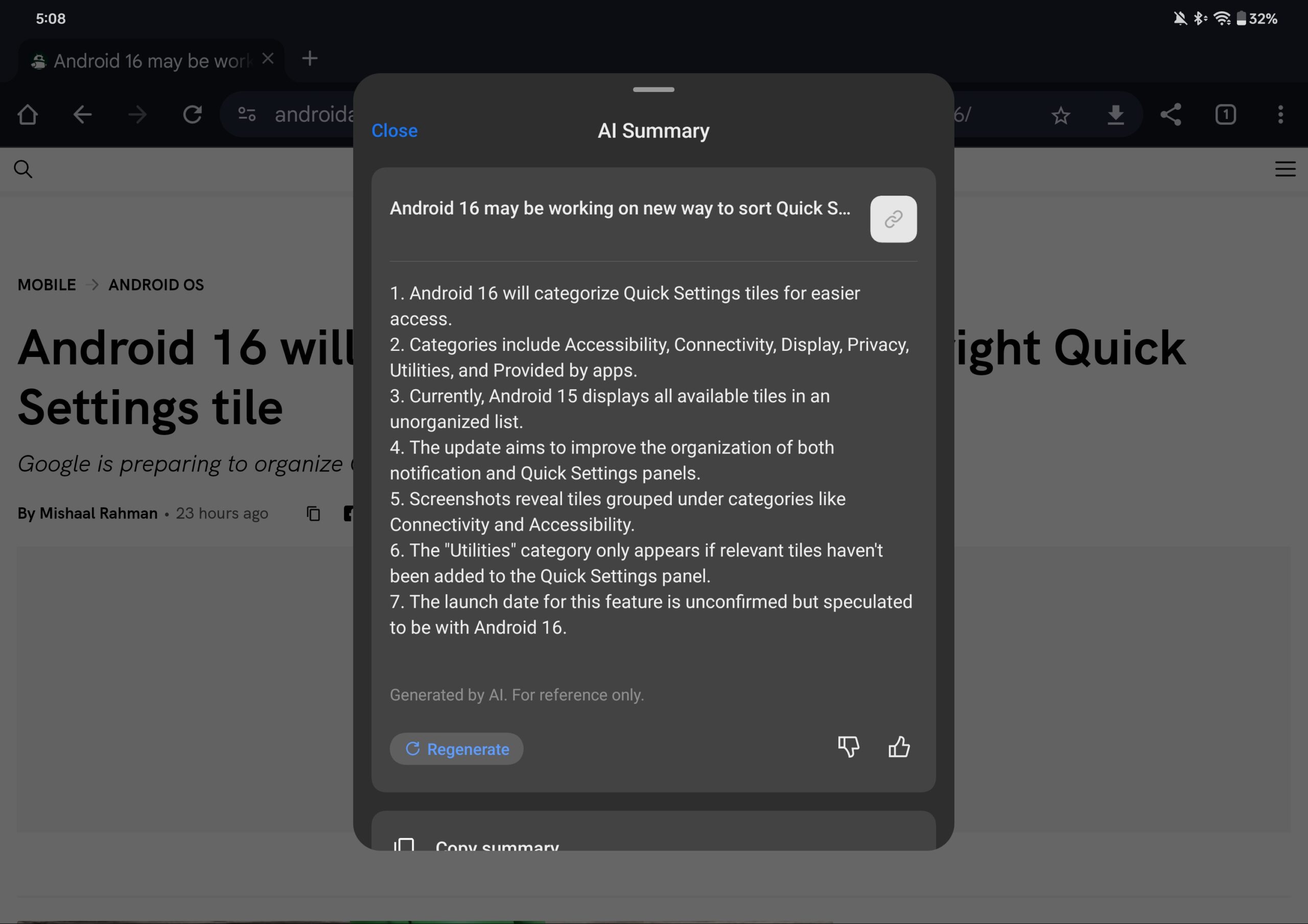Toggle the Do Not Disturb status bar icon
Image resolution: width=1308 pixels, height=924 pixels.
(x=1179, y=18)
